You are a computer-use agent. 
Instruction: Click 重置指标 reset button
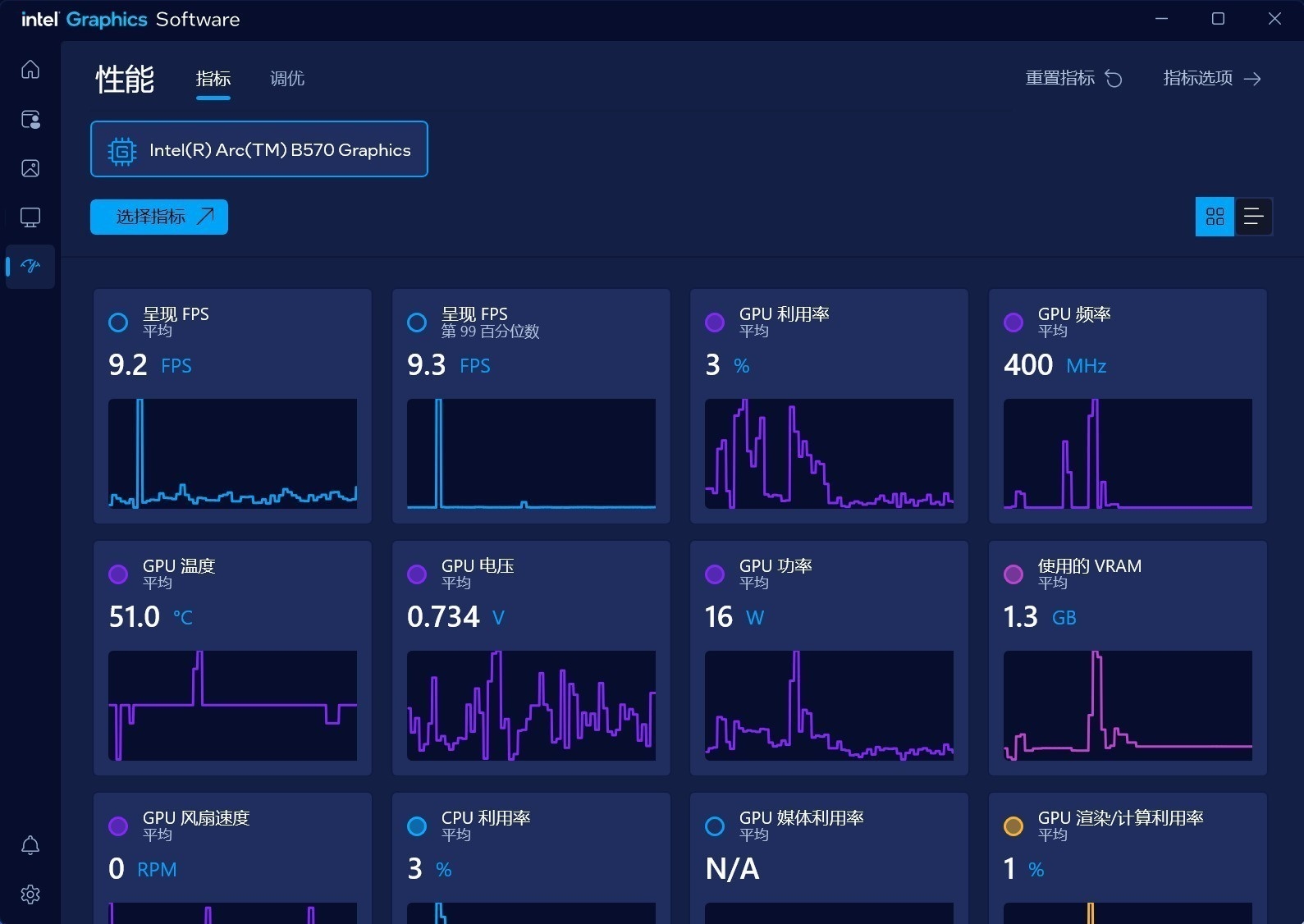point(1073,78)
